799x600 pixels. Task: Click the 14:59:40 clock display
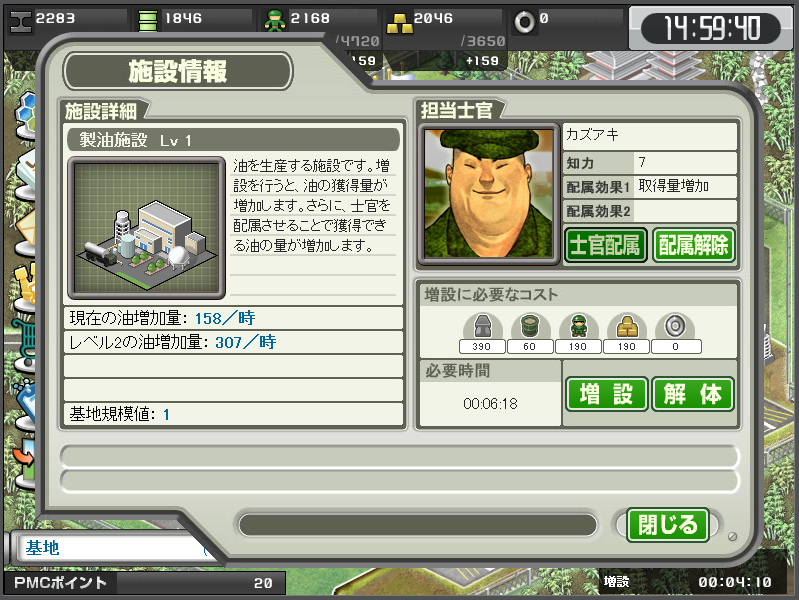[x=711, y=28]
